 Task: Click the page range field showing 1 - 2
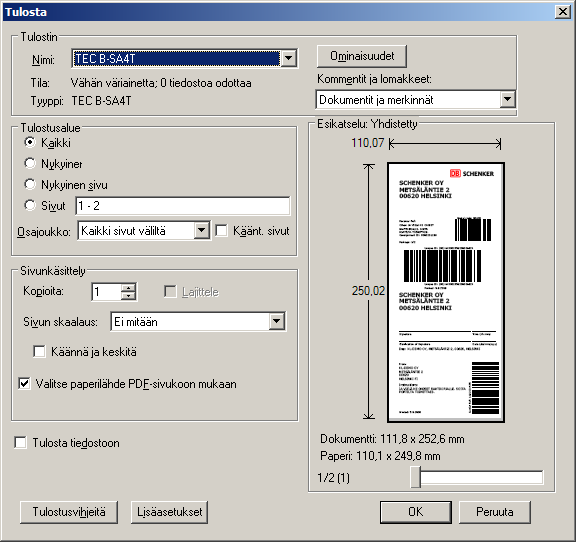183,206
